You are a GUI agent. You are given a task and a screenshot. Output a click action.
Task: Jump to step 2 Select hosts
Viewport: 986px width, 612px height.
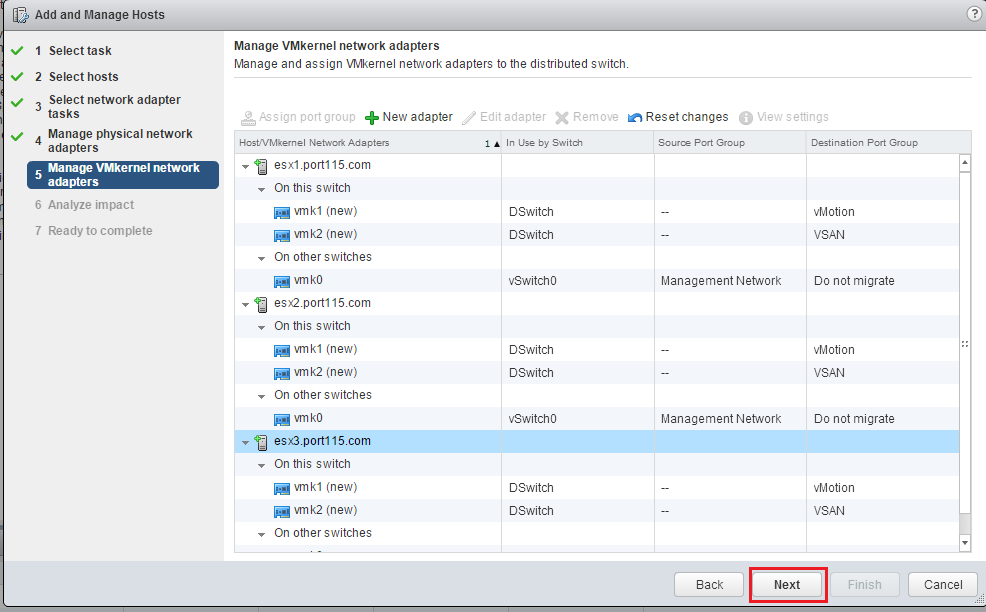coord(83,77)
